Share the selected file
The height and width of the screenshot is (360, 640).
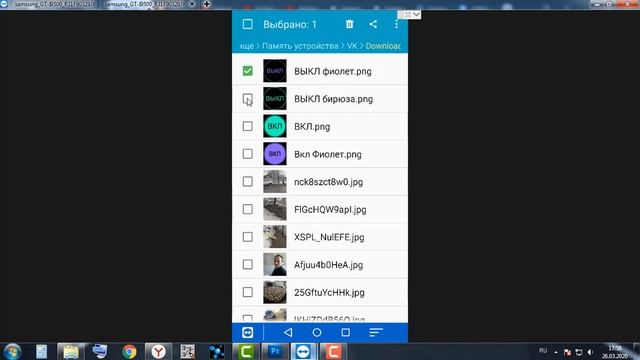373,24
